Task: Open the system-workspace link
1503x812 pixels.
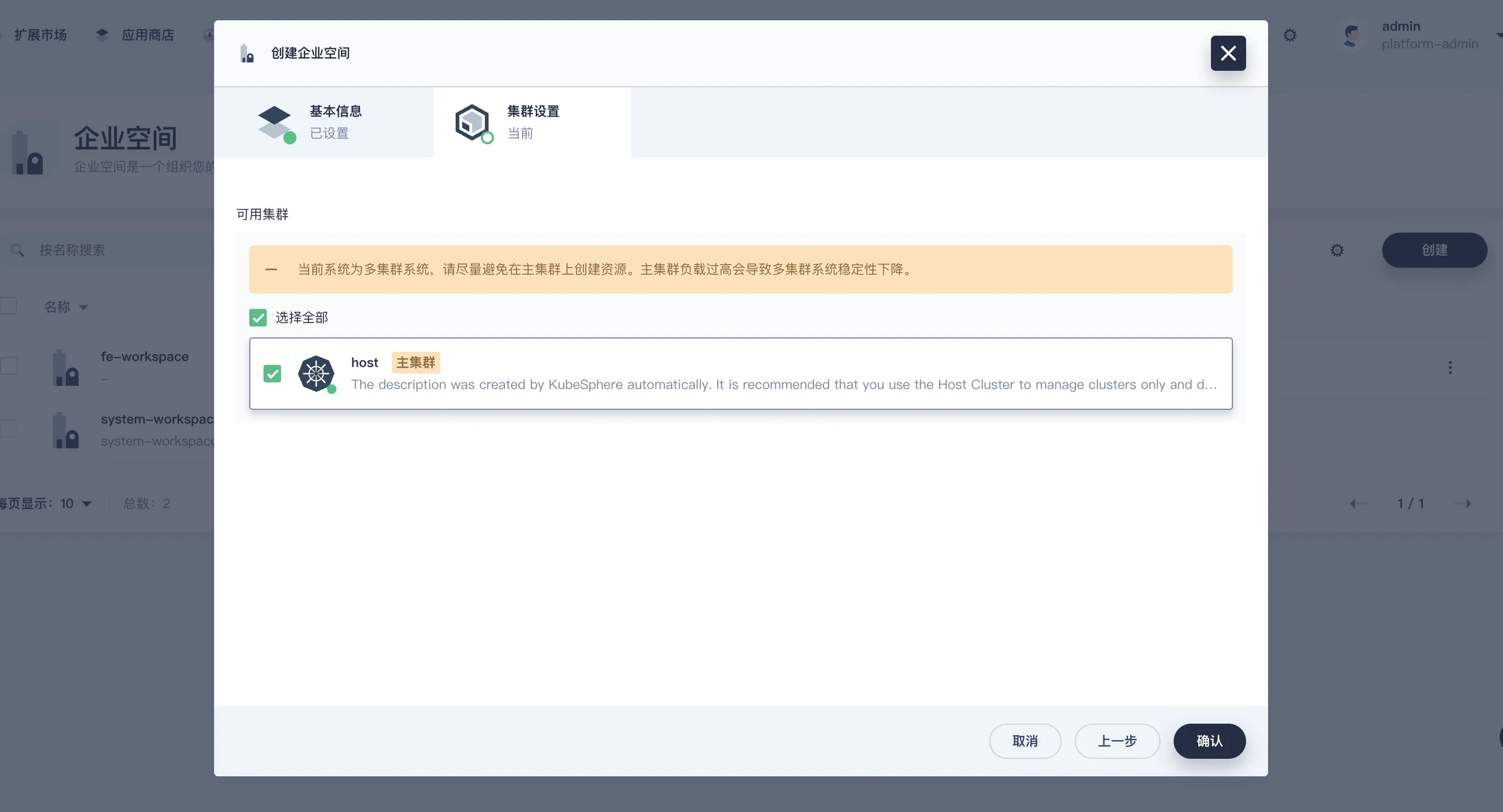Action: click(x=158, y=419)
